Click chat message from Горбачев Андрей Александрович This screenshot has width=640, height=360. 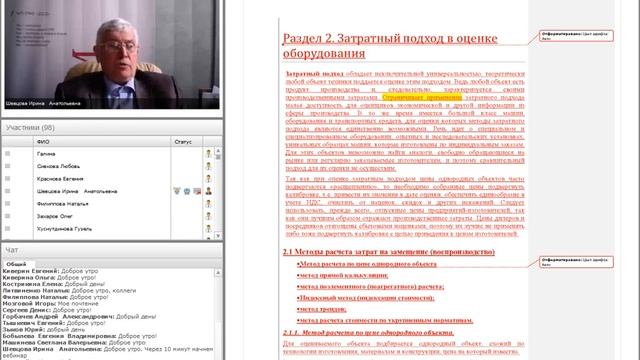coord(79,316)
